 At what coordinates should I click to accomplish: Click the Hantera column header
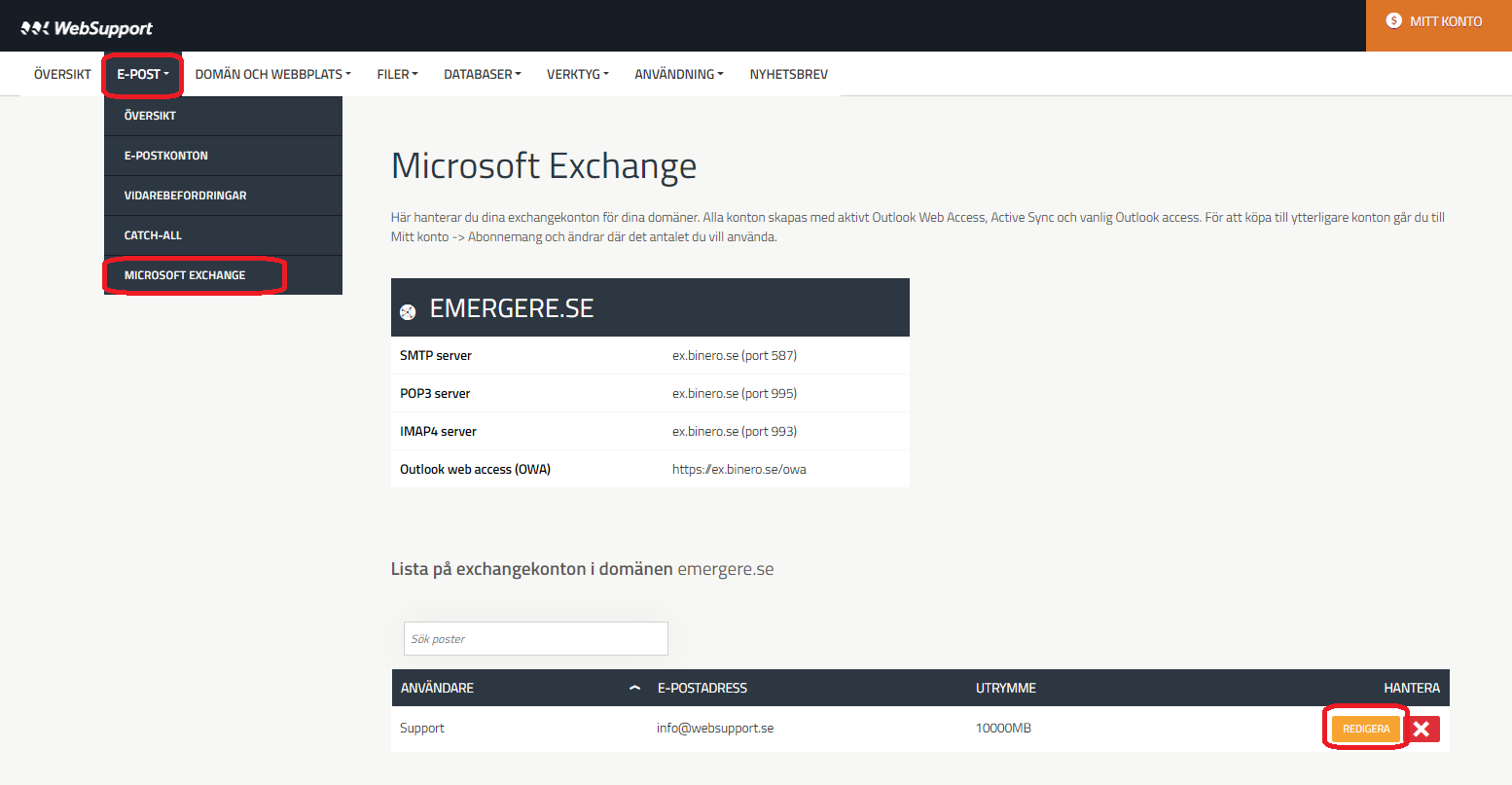[1412, 688]
